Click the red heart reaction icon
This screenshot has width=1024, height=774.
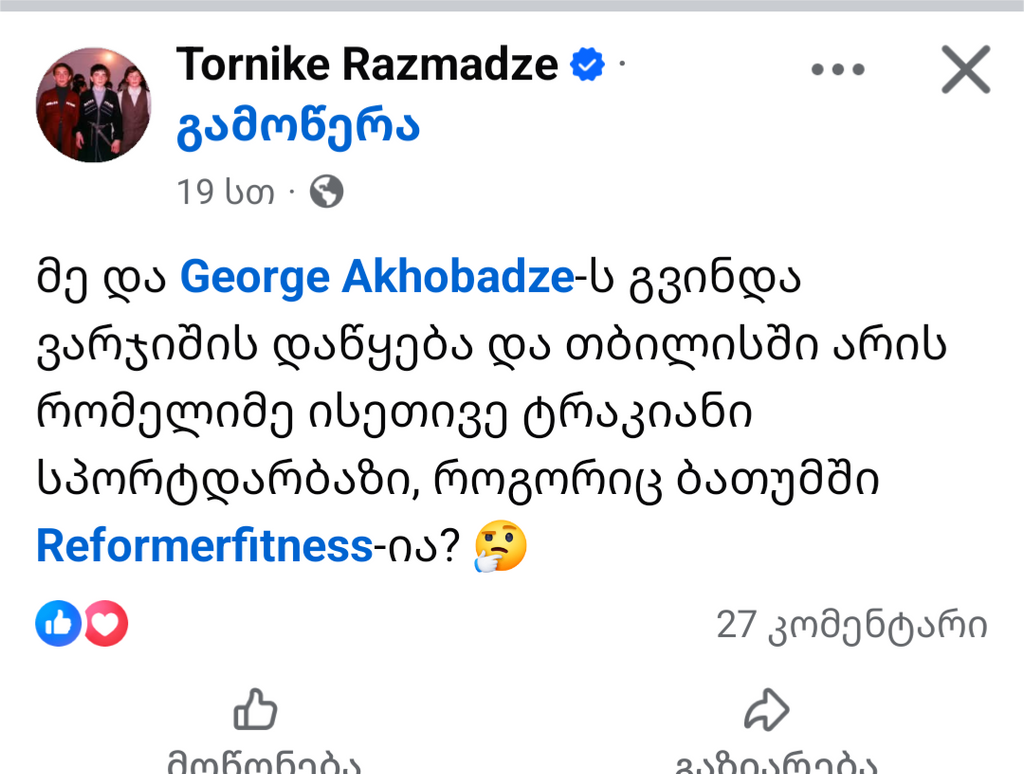click(x=105, y=625)
